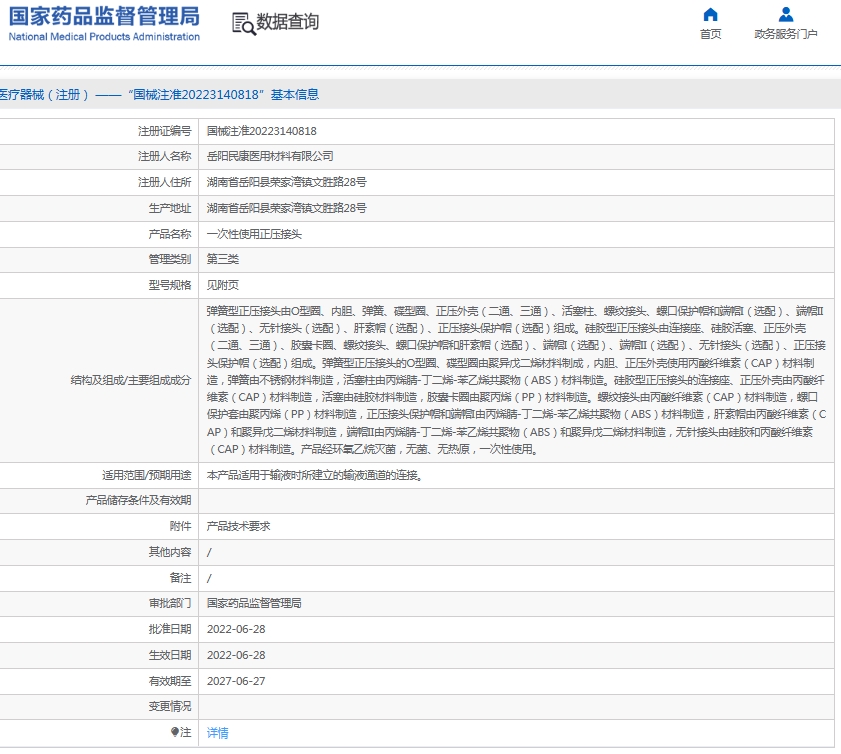Click the 生产地址 label
Viewport: 841px width, 754px height.
click(x=170, y=208)
